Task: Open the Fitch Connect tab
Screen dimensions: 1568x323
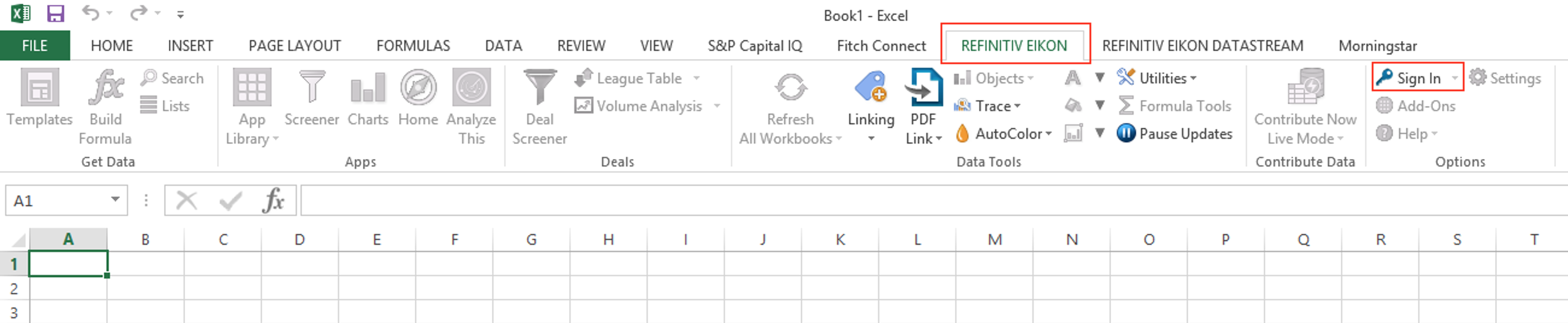Action: 881,46
